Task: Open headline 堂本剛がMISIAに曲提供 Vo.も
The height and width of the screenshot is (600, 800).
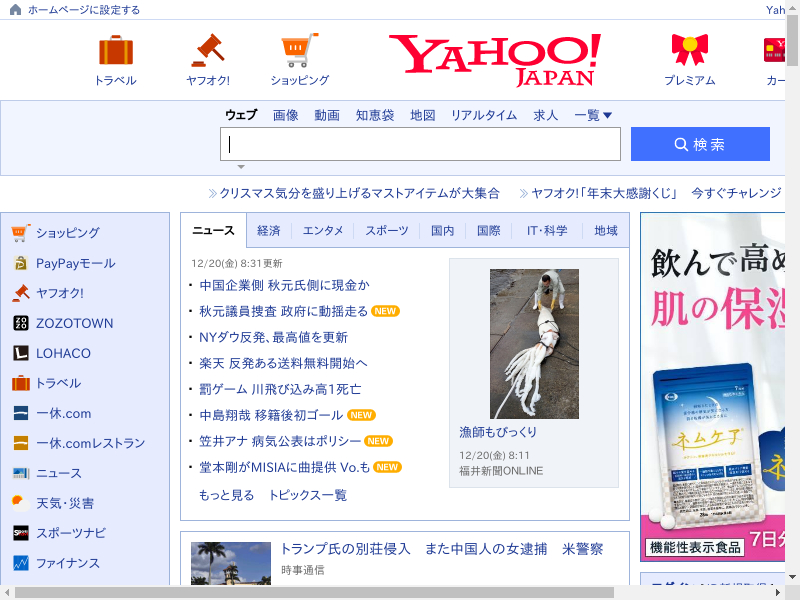Action: pos(284,467)
